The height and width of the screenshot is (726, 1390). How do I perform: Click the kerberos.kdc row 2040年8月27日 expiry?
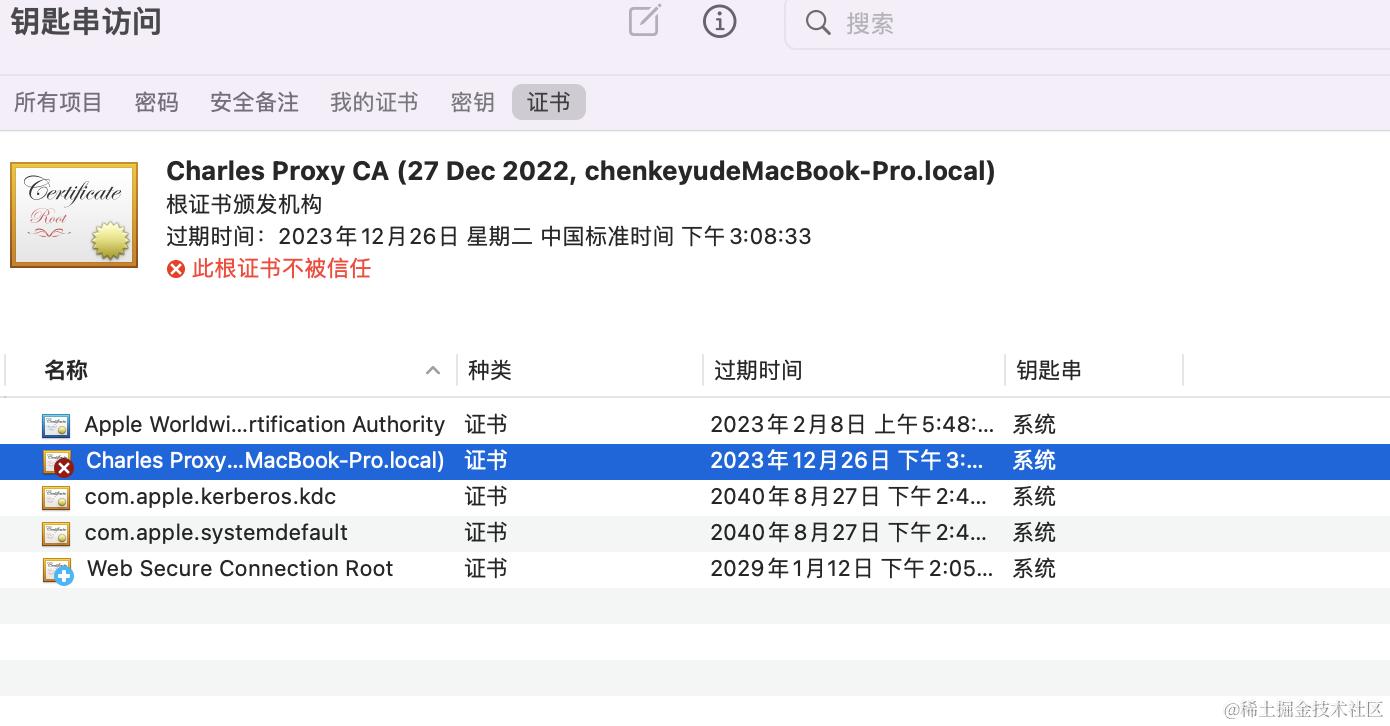tap(849, 496)
